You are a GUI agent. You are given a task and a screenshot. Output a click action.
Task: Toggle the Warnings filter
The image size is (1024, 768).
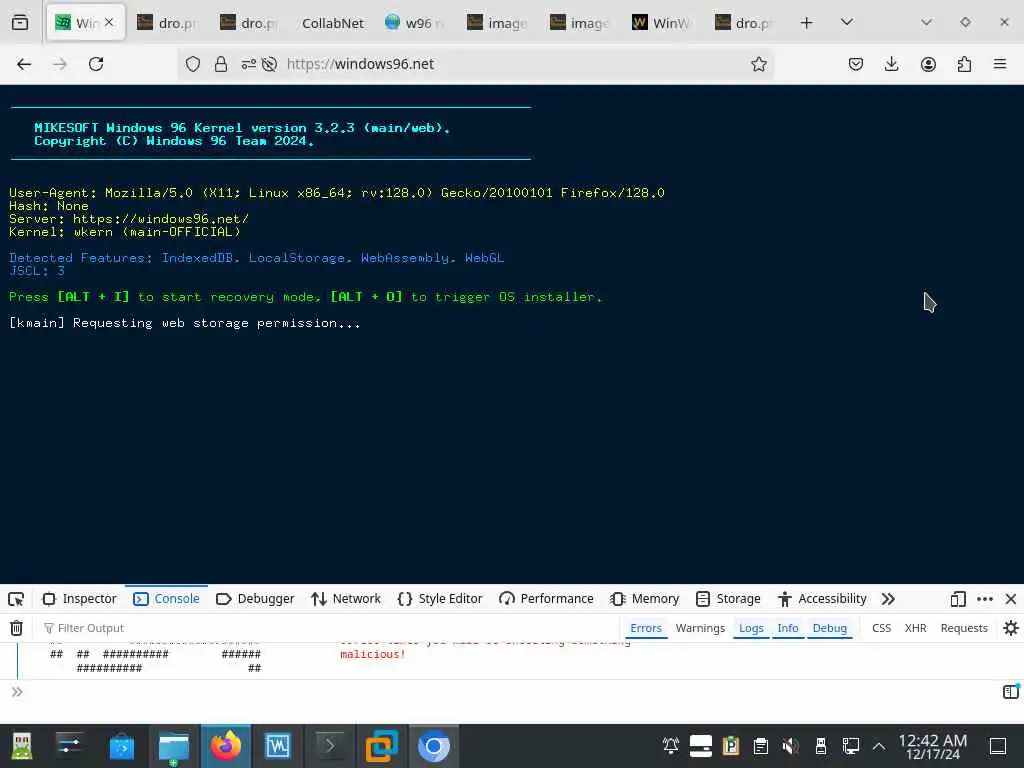pos(700,628)
